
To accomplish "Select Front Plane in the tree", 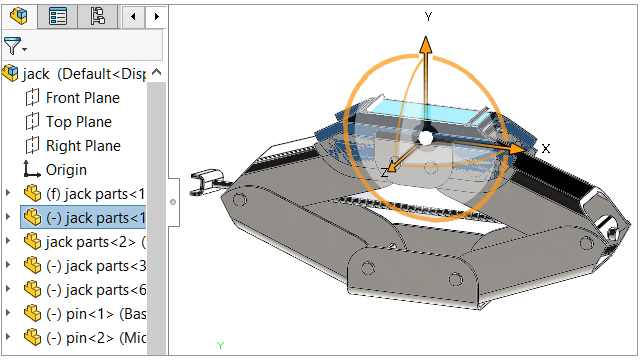I will pyautogui.click(x=82, y=98).
